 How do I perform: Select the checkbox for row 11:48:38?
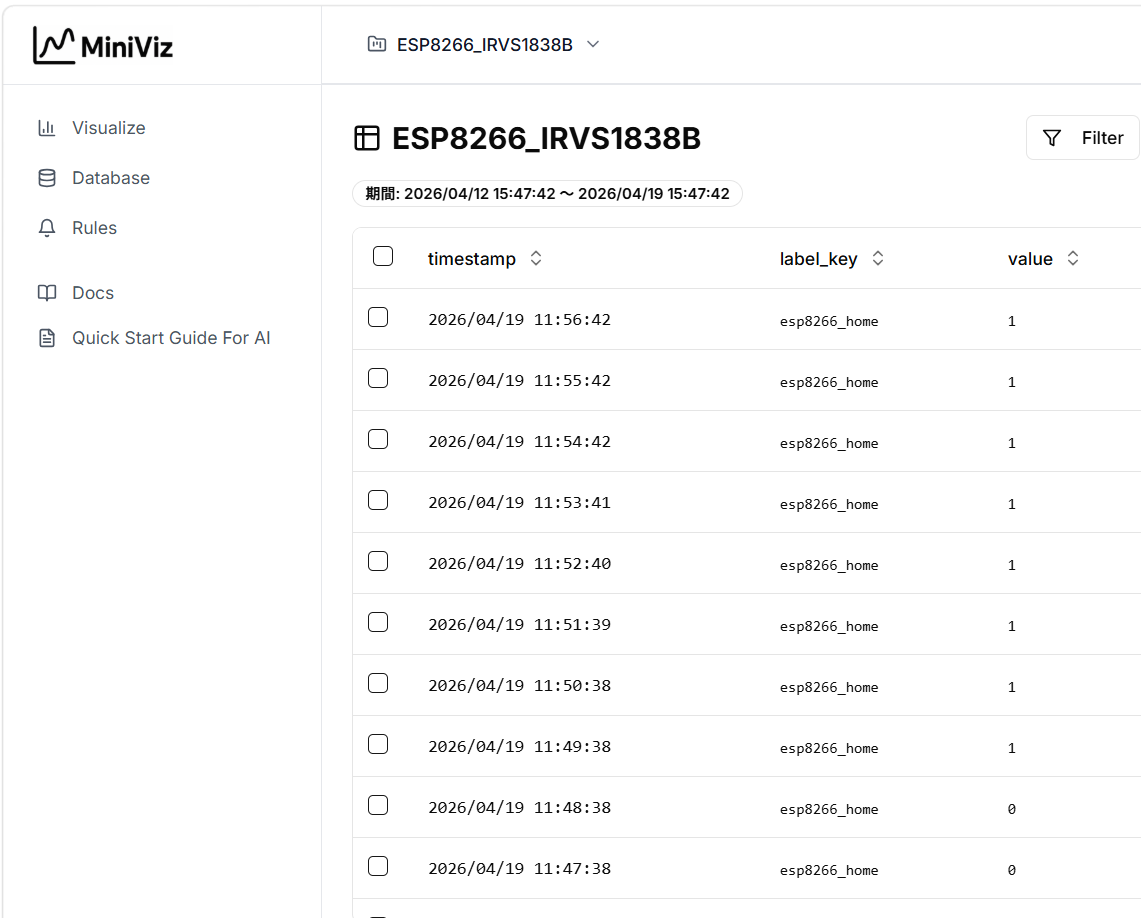pos(378,805)
